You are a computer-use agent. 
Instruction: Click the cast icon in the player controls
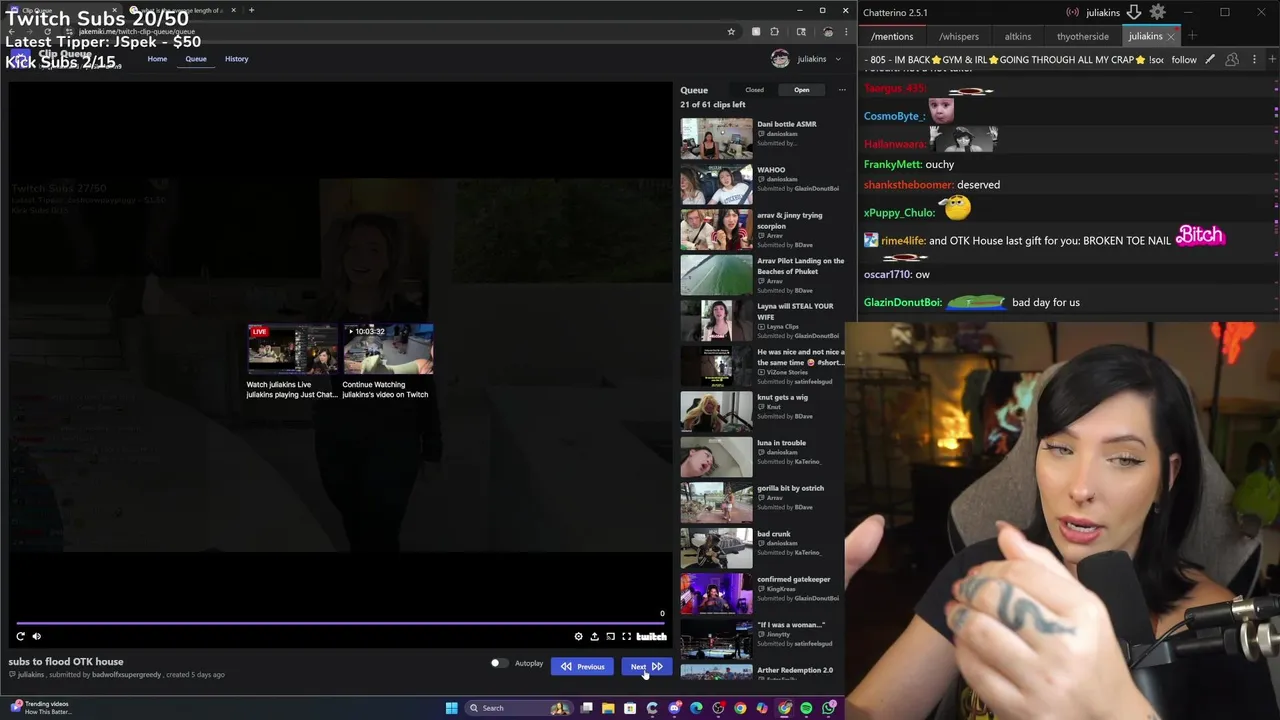pos(610,636)
